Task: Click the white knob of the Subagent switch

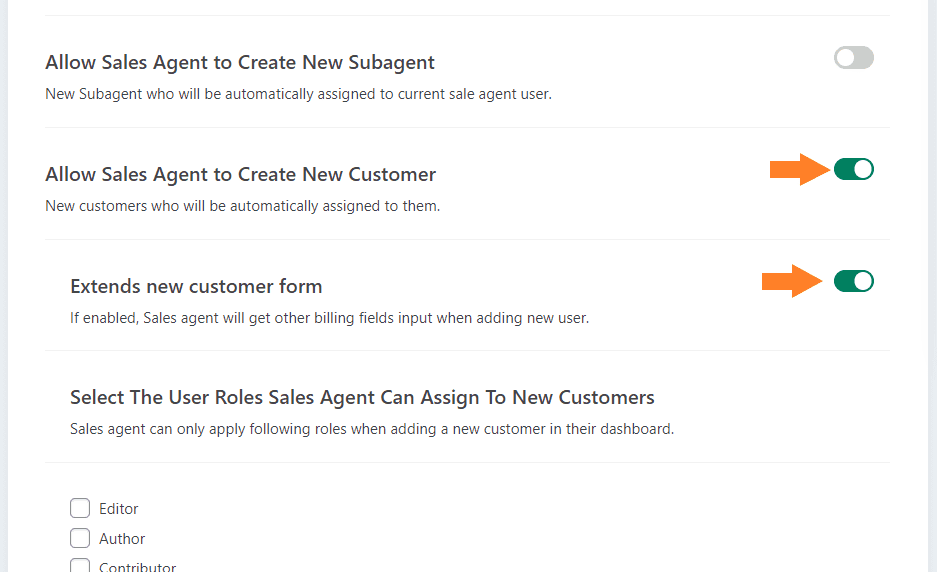Action: tap(845, 58)
